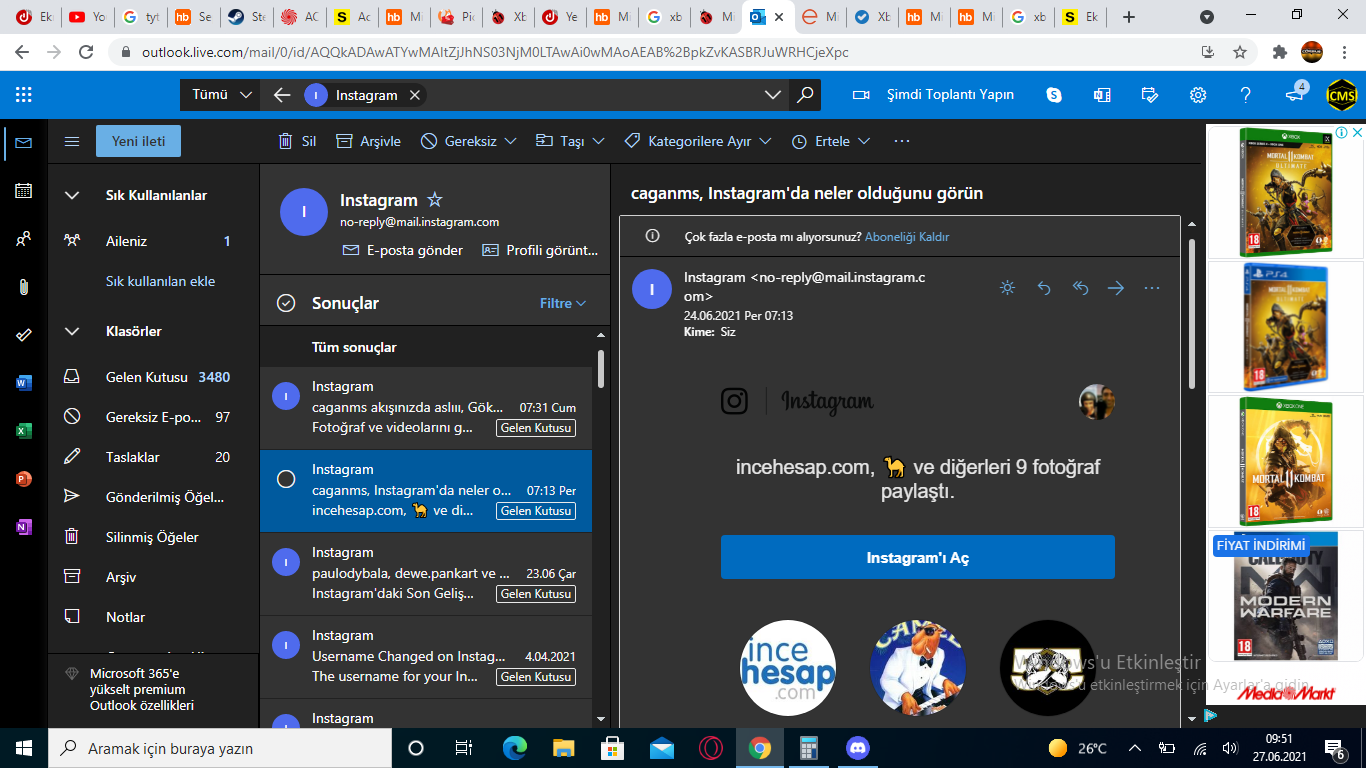The image size is (1366, 768).
Task: Open Username Changed on Instagram message
Action: click(x=426, y=656)
